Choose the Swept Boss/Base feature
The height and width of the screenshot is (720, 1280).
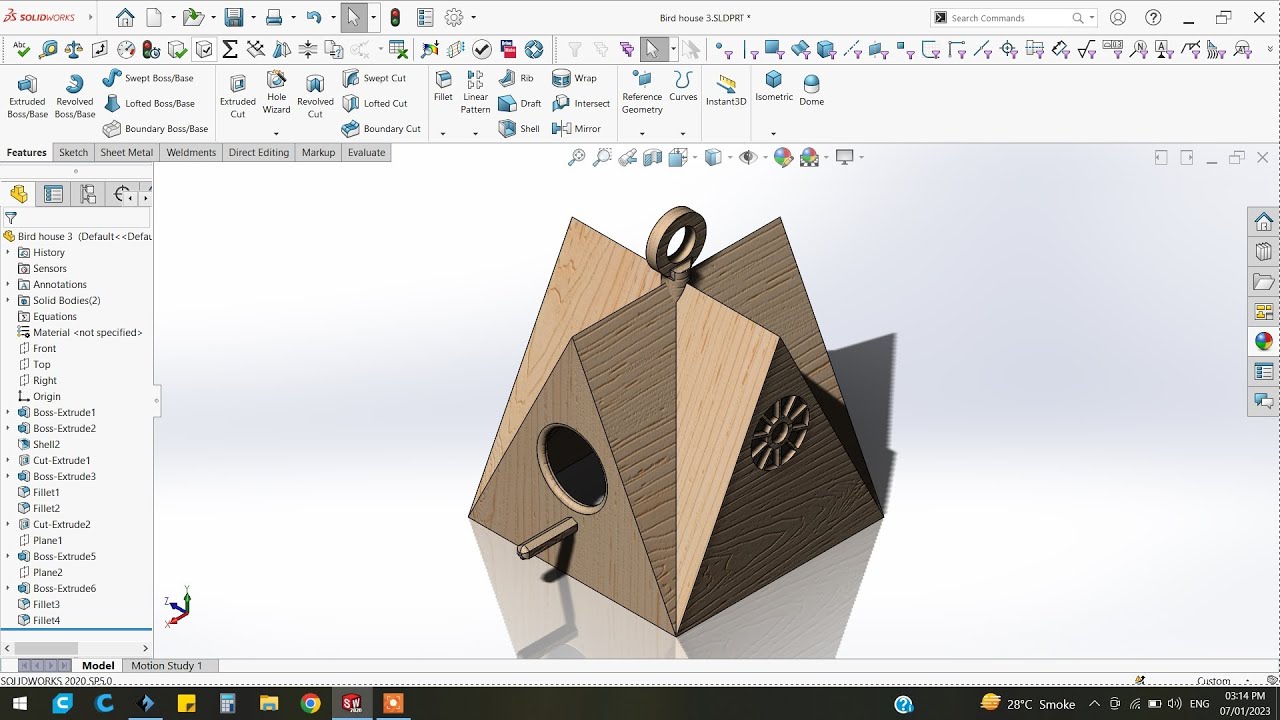[148, 78]
